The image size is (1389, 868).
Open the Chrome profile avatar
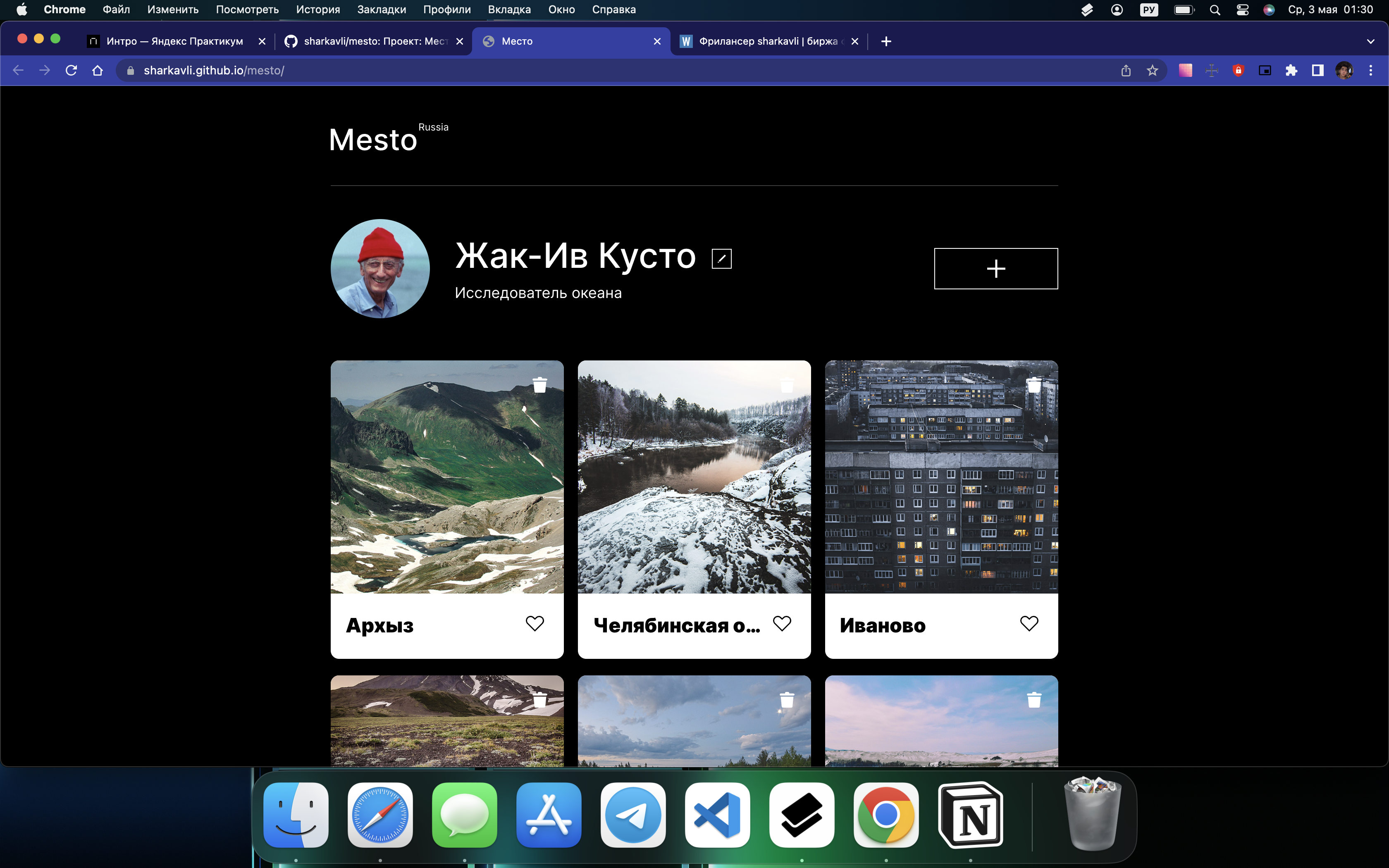tap(1344, 71)
